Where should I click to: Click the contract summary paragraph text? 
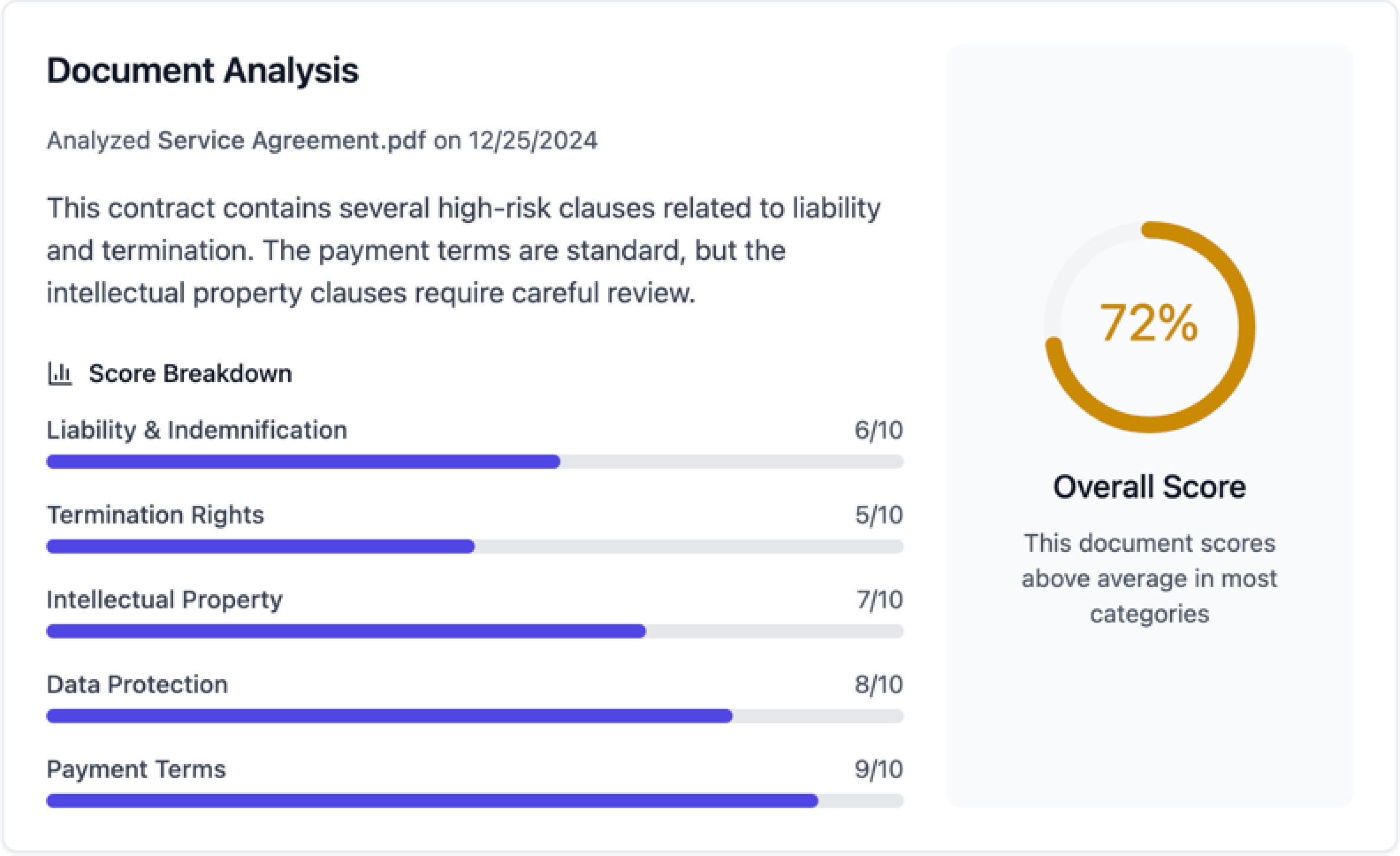[x=463, y=251]
